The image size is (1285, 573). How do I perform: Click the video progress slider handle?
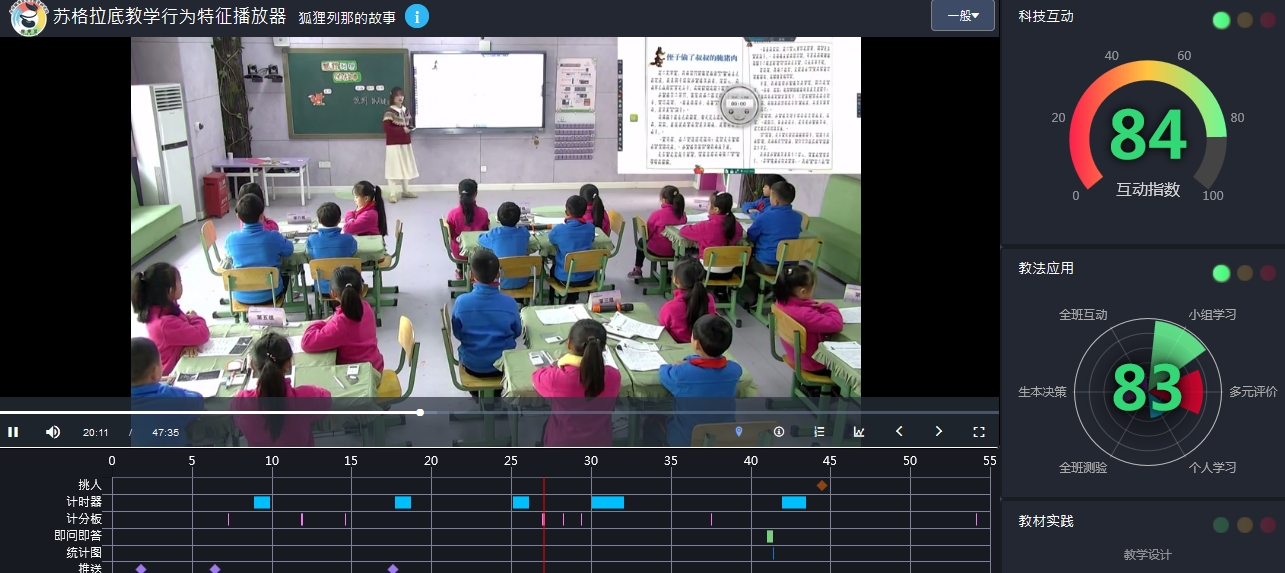[420, 412]
